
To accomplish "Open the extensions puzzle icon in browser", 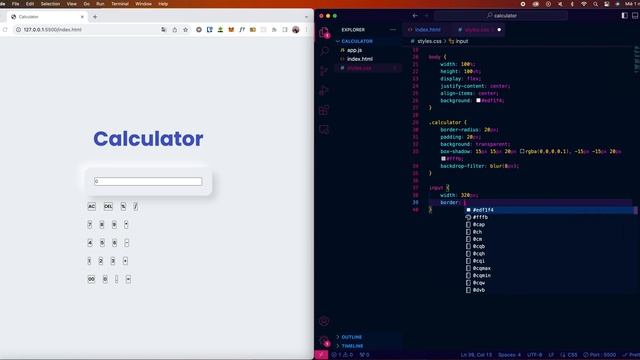I will (x=274, y=30).
